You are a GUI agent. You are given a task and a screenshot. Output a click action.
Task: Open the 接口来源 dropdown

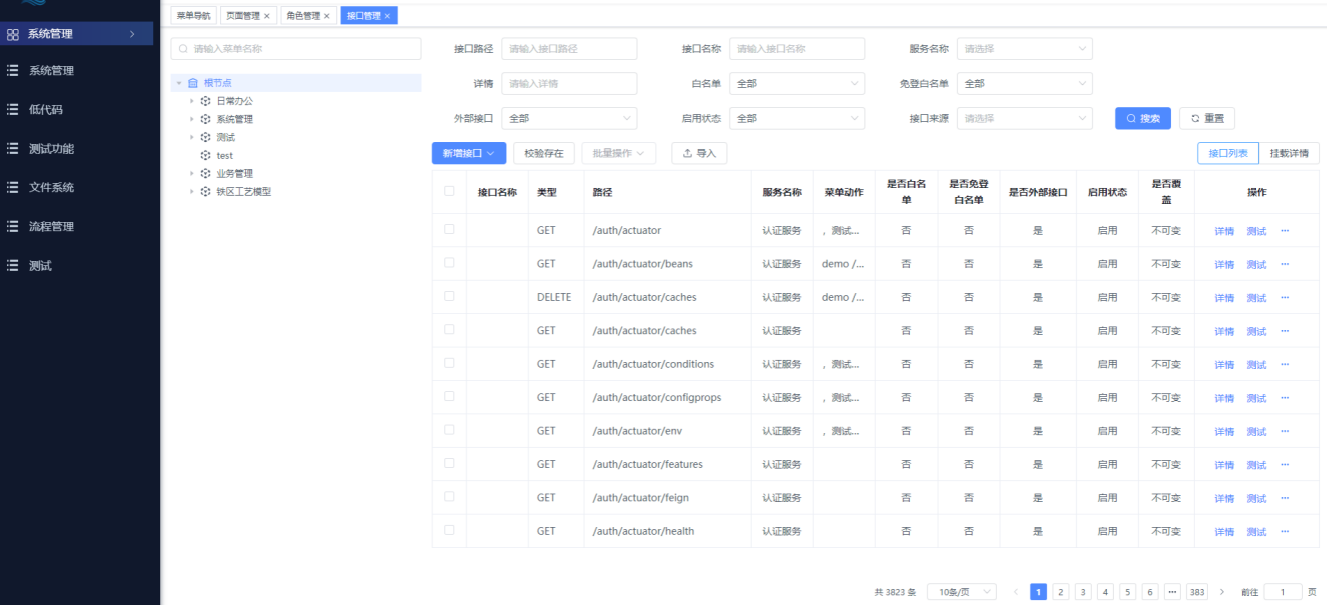[1024, 118]
